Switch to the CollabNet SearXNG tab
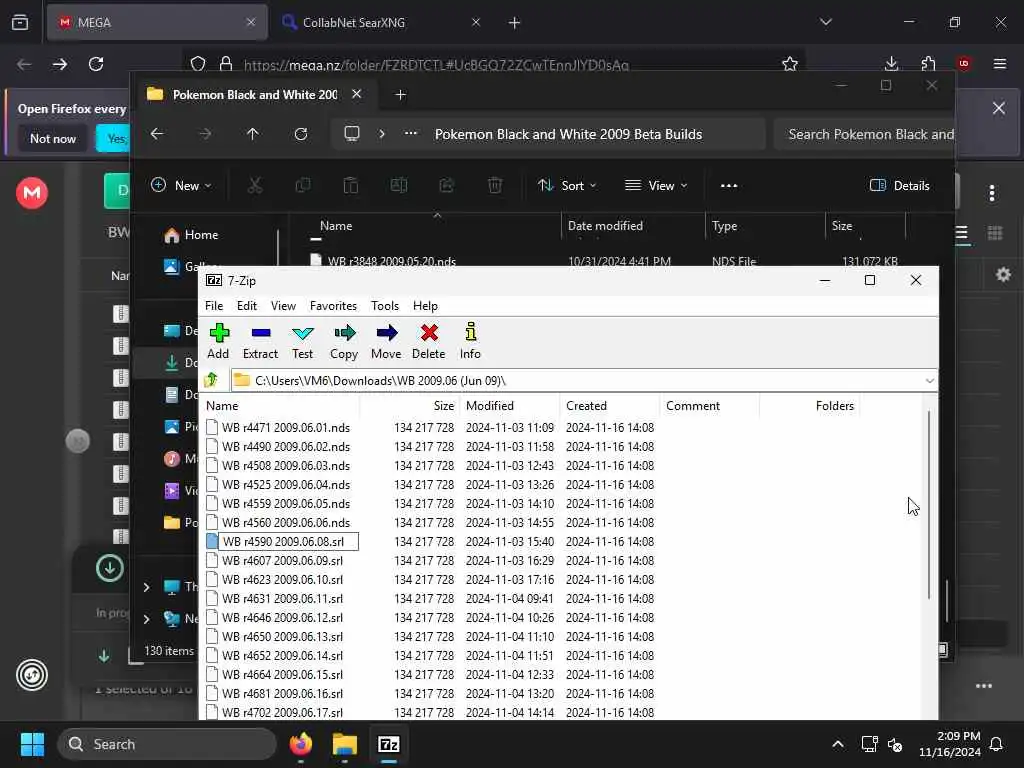 click(x=381, y=22)
